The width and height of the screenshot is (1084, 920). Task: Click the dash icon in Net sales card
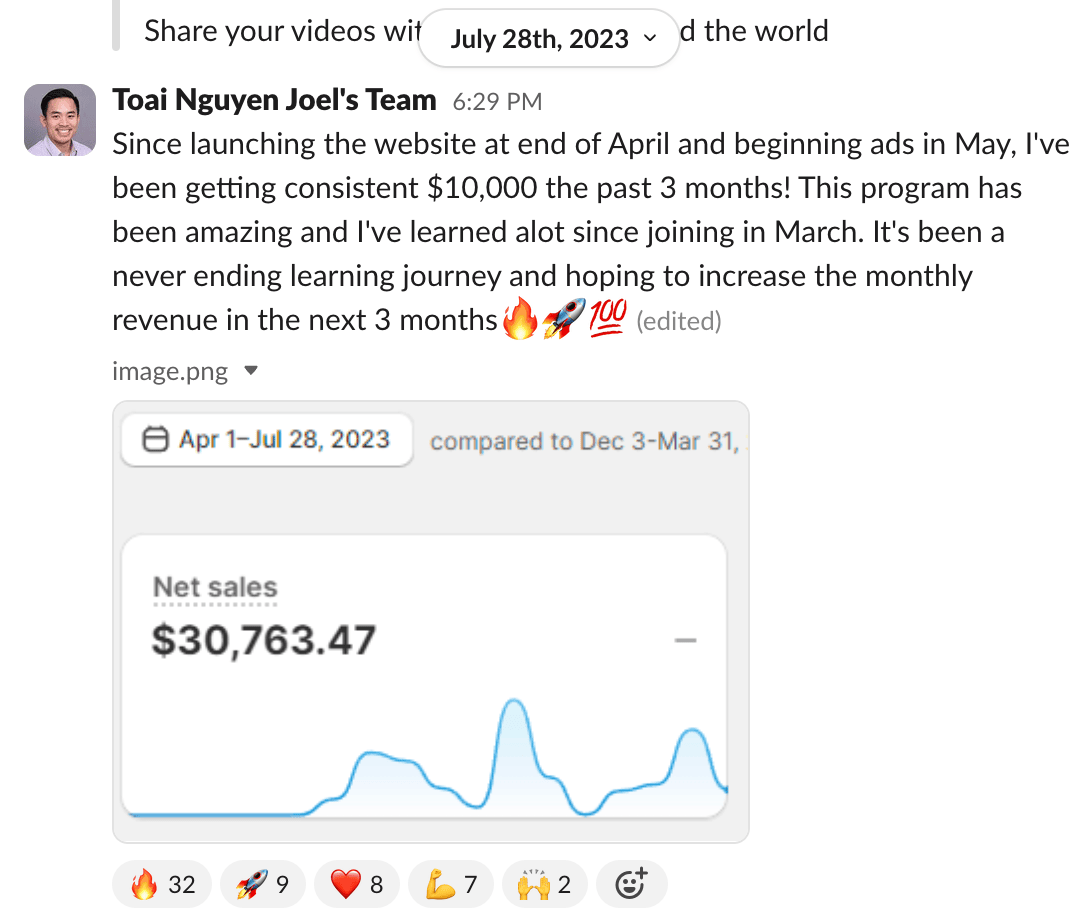(x=685, y=640)
